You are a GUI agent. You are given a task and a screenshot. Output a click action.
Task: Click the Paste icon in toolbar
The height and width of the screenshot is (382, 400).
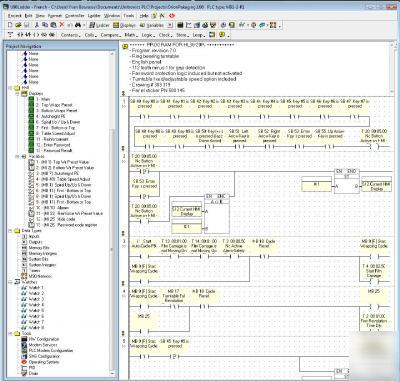click(53, 25)
